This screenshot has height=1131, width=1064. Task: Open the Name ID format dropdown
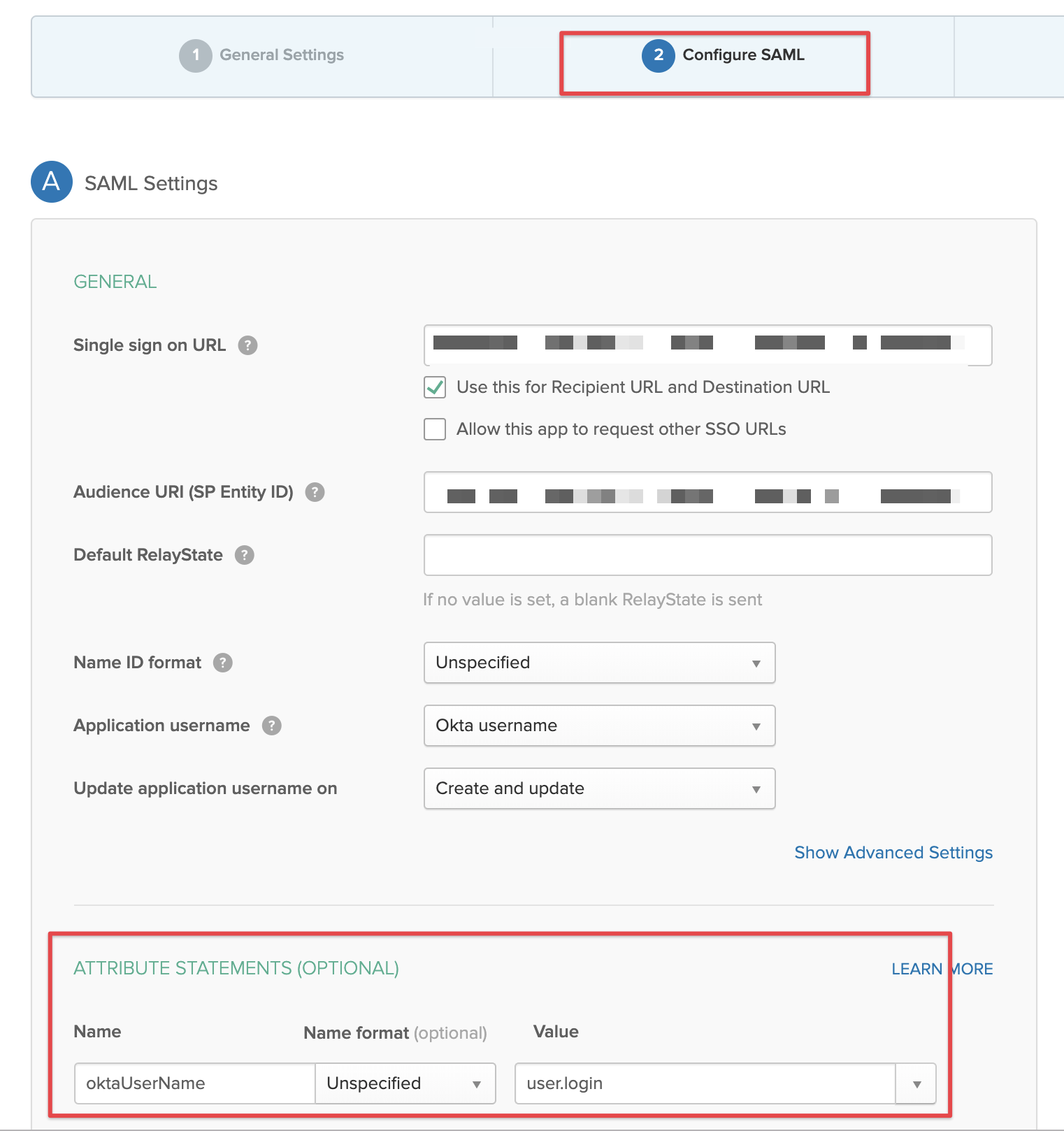pos(599,663)
